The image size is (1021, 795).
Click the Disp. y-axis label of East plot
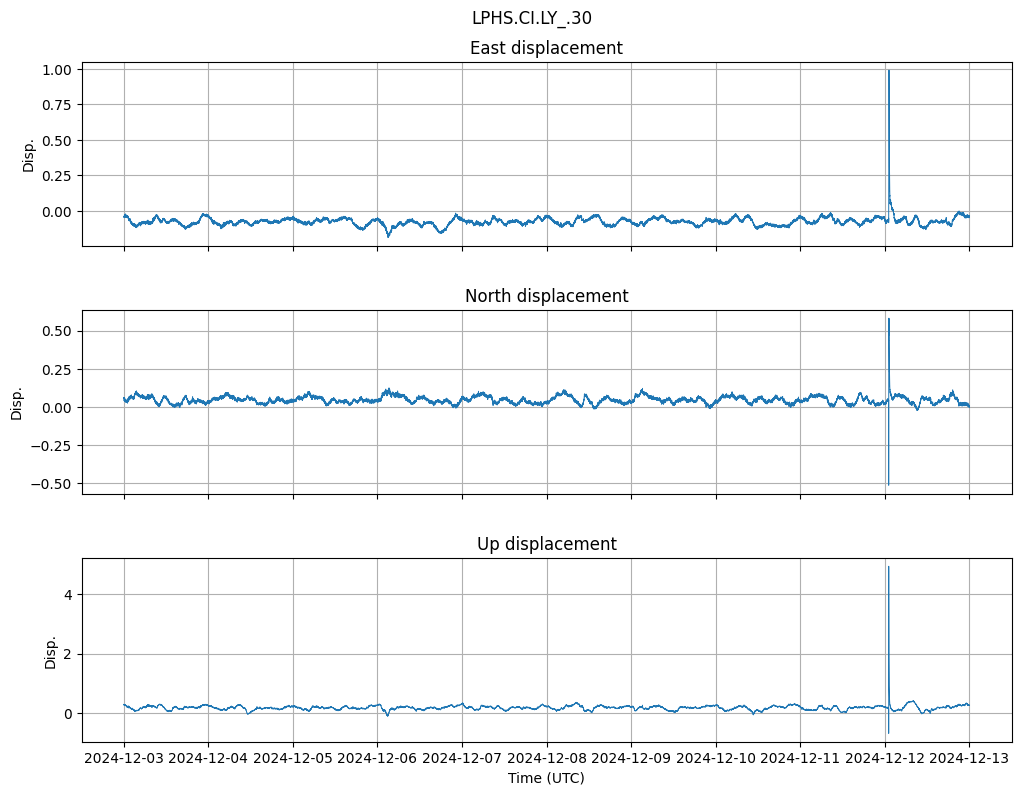coord(29,154)
